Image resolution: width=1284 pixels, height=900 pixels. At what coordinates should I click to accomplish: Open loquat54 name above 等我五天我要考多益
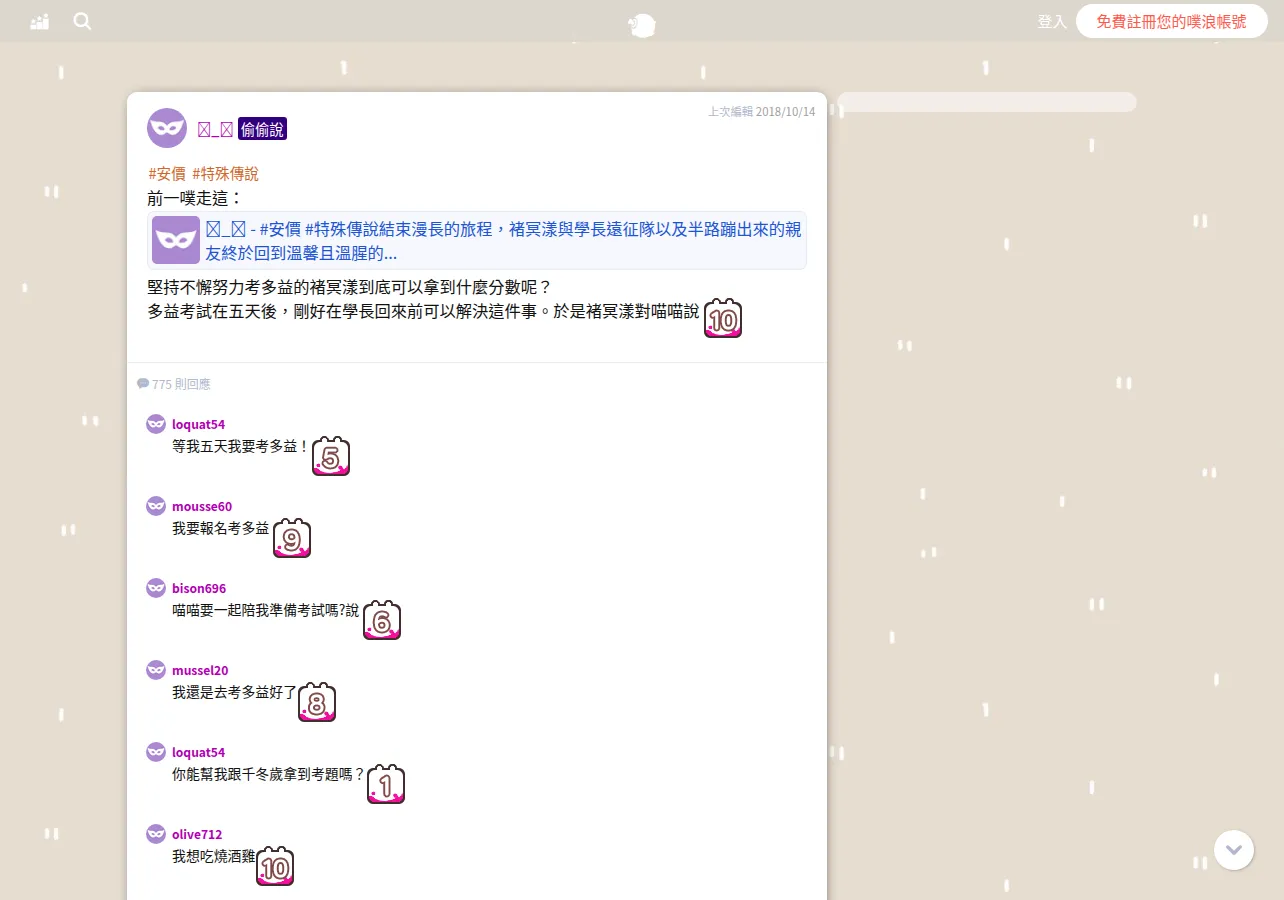[198, 424]
